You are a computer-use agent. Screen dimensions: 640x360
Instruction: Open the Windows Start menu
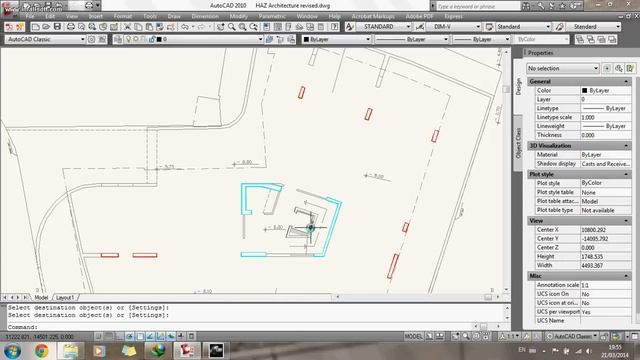12,351
